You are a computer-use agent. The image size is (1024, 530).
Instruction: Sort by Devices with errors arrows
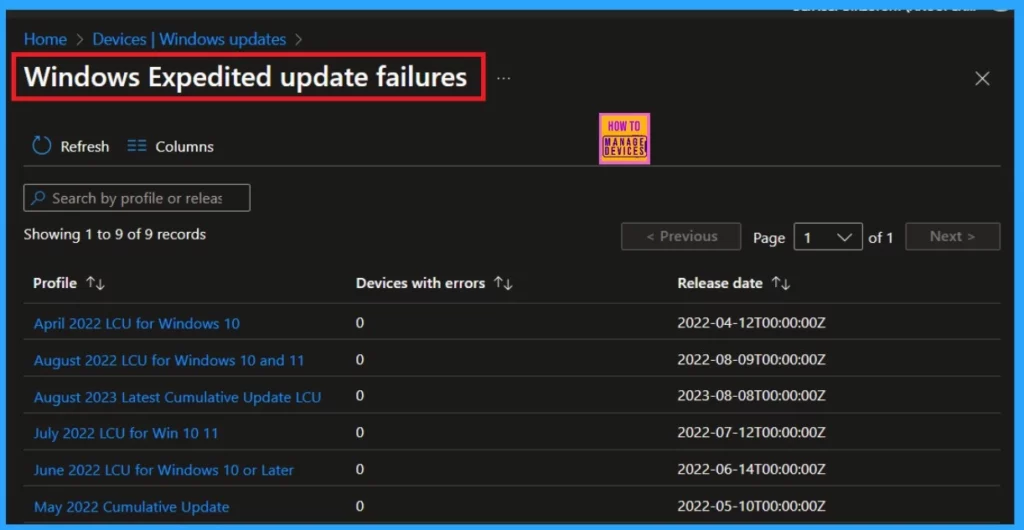pyautogui.click(x=503, y=283)
